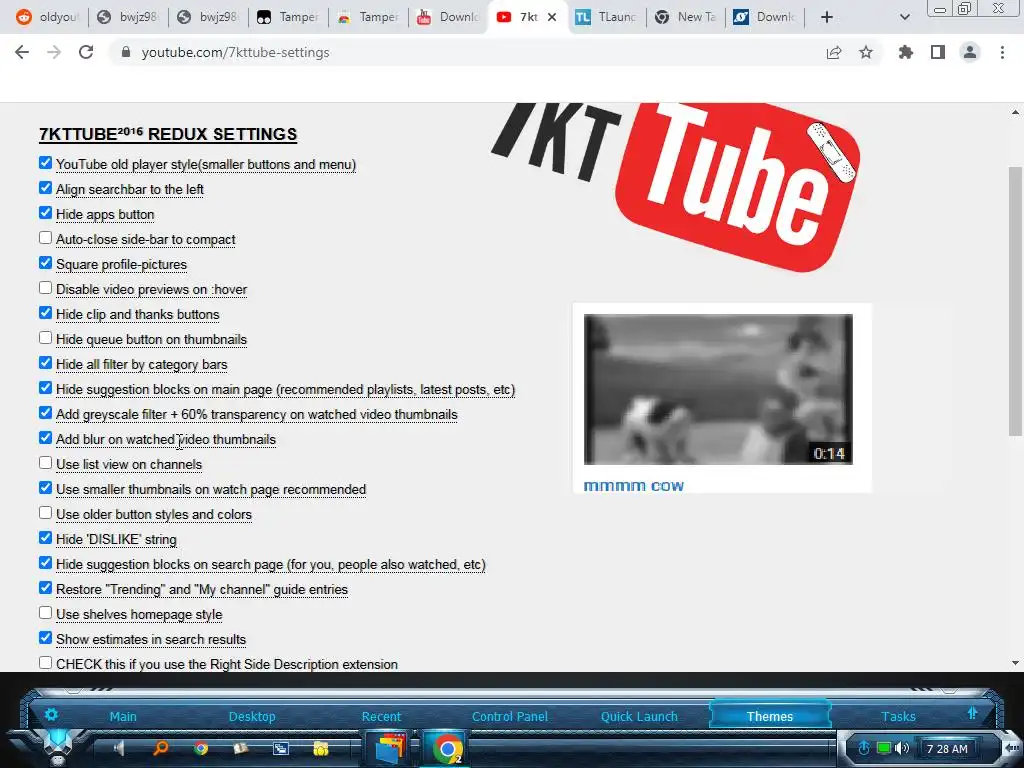Go back to the previous page
The height and width of the screenshot is (768, 1024).
22,52
